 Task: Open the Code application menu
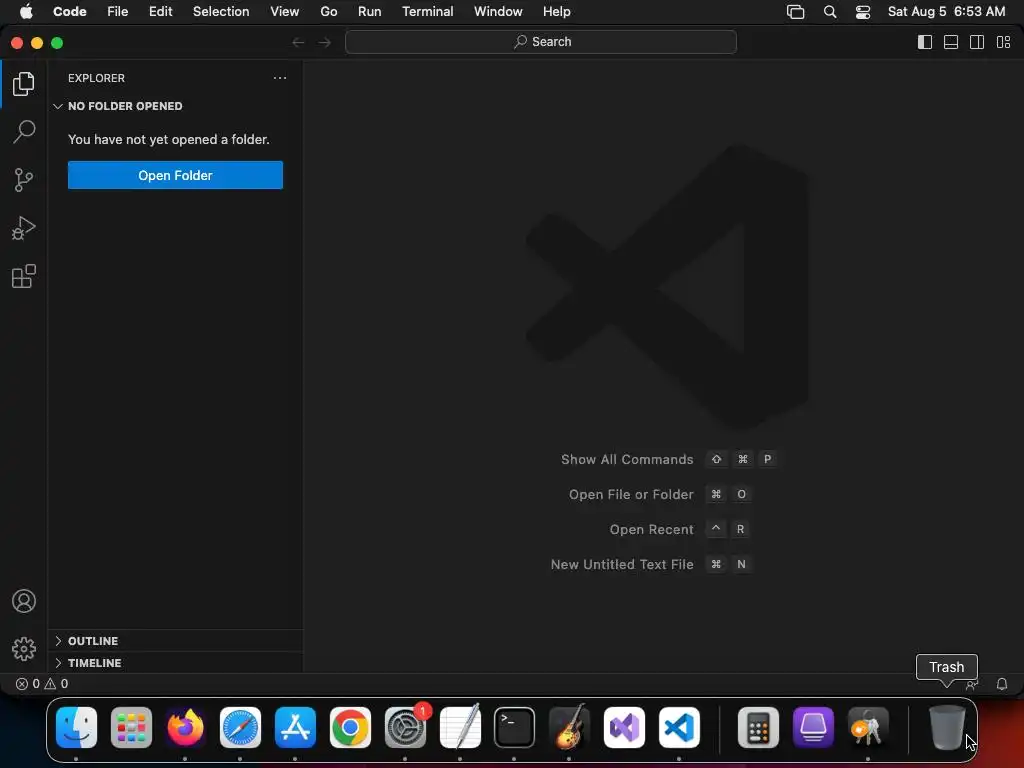[70, 12]
